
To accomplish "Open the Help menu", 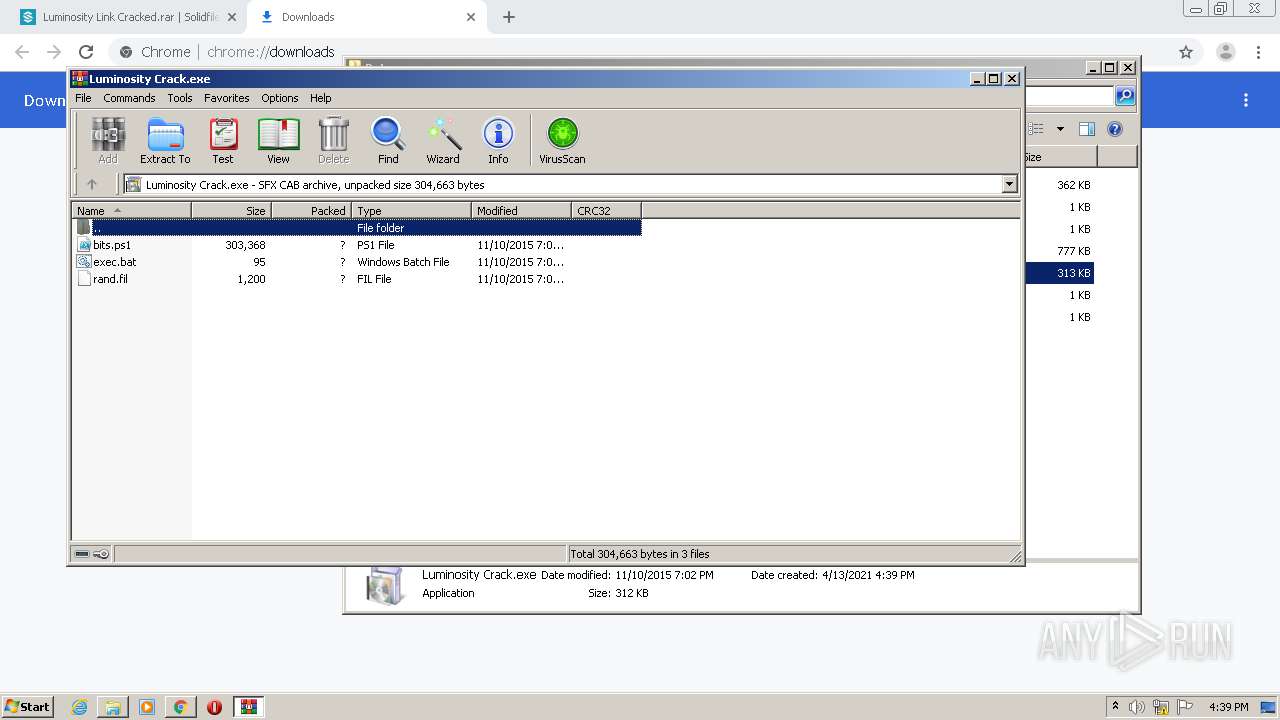I will point(320,98).
